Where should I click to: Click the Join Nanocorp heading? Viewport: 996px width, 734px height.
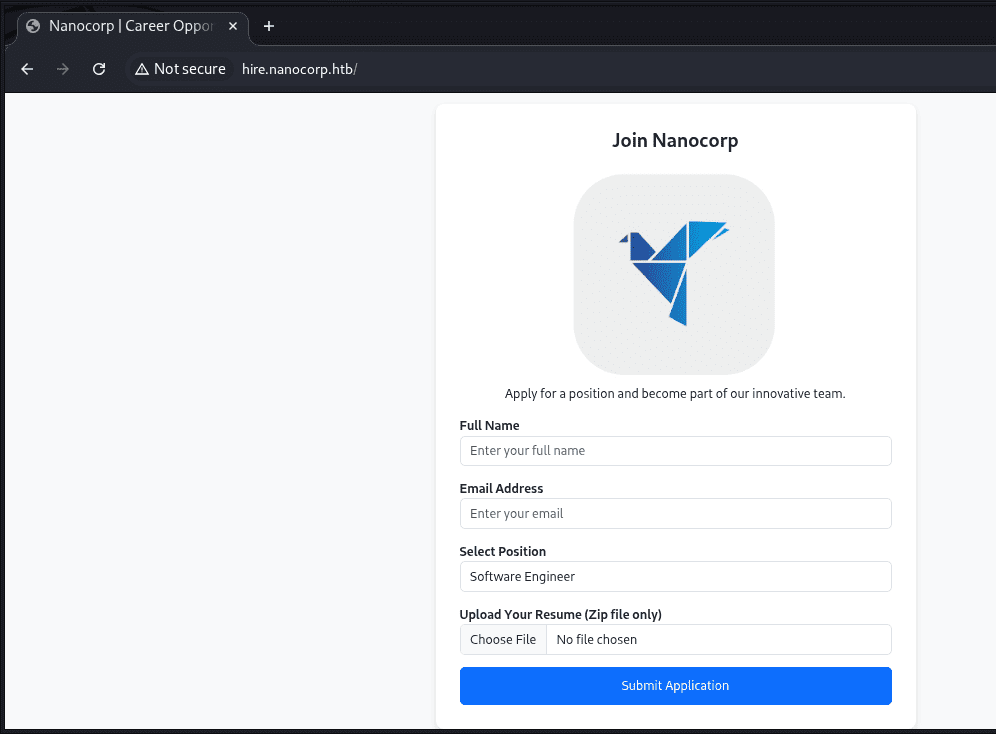coord(675,141)
